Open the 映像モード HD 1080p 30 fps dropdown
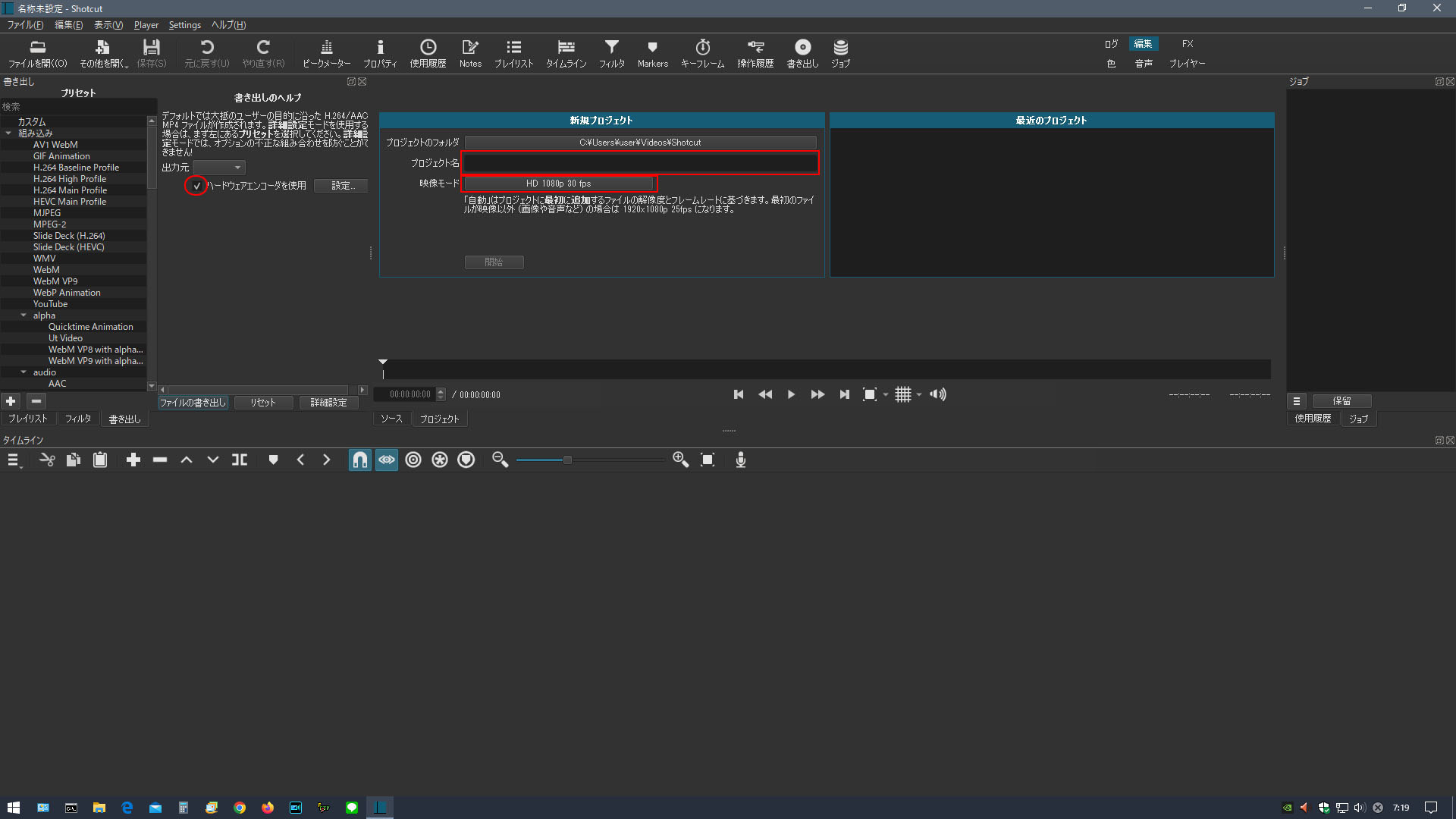 pos(559,184)
